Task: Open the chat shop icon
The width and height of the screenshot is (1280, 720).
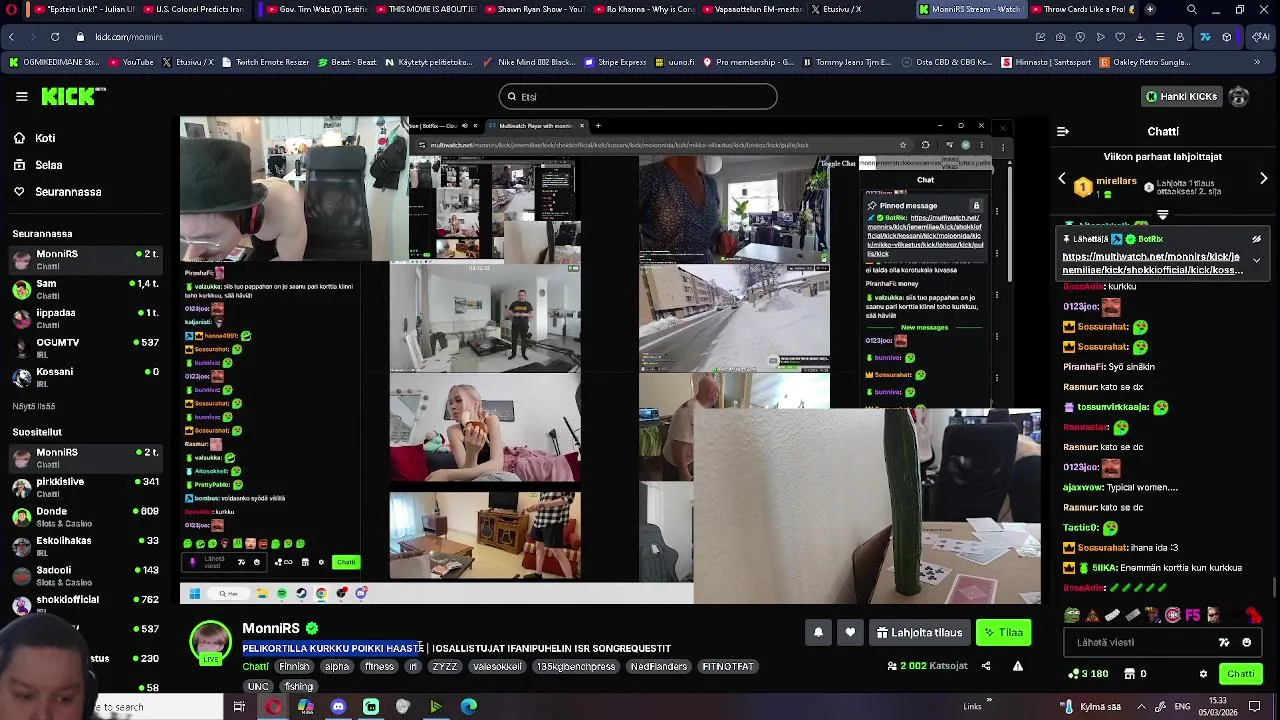Action: pos(1130,674)
